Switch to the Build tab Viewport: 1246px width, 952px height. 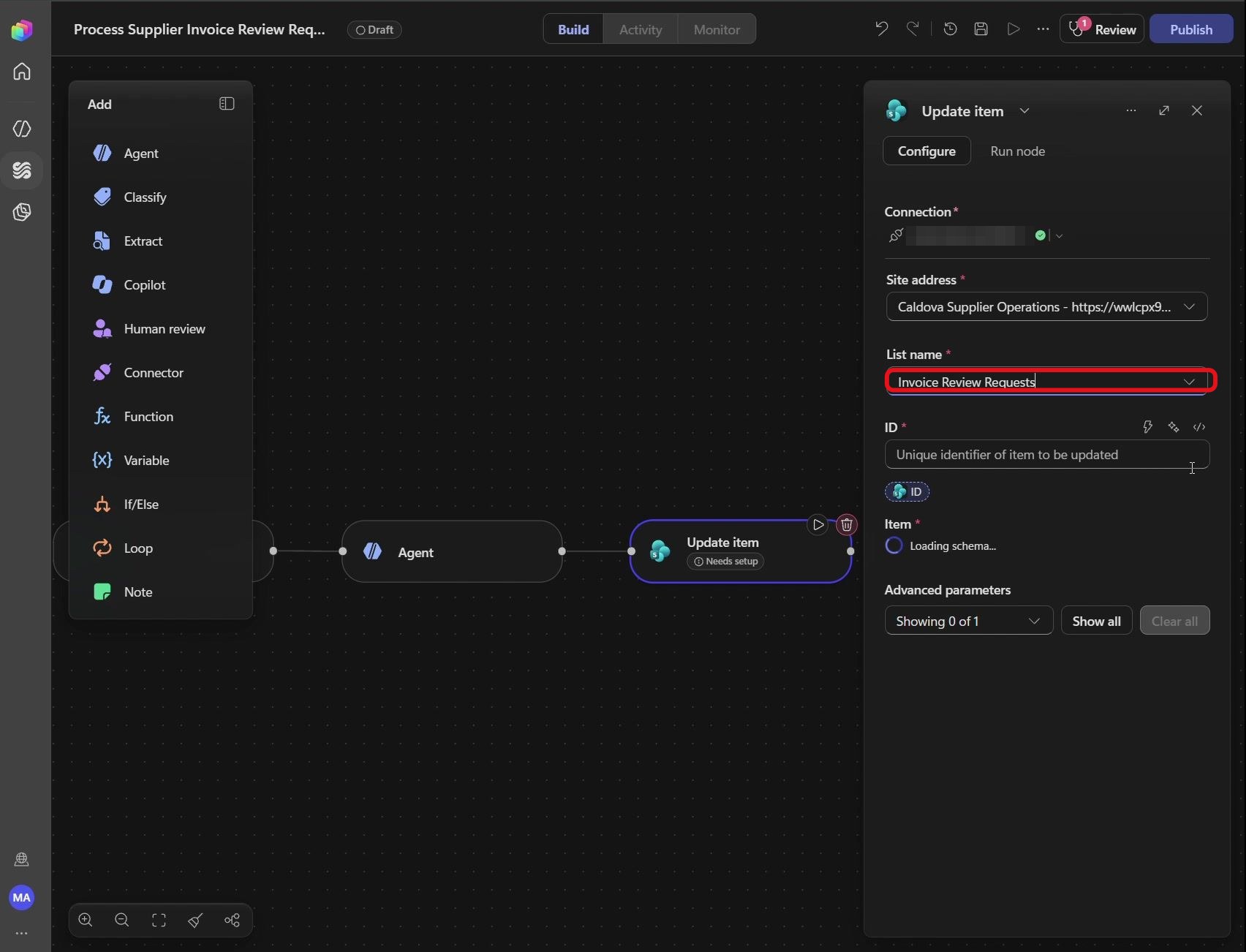click(x=573, y=29)
